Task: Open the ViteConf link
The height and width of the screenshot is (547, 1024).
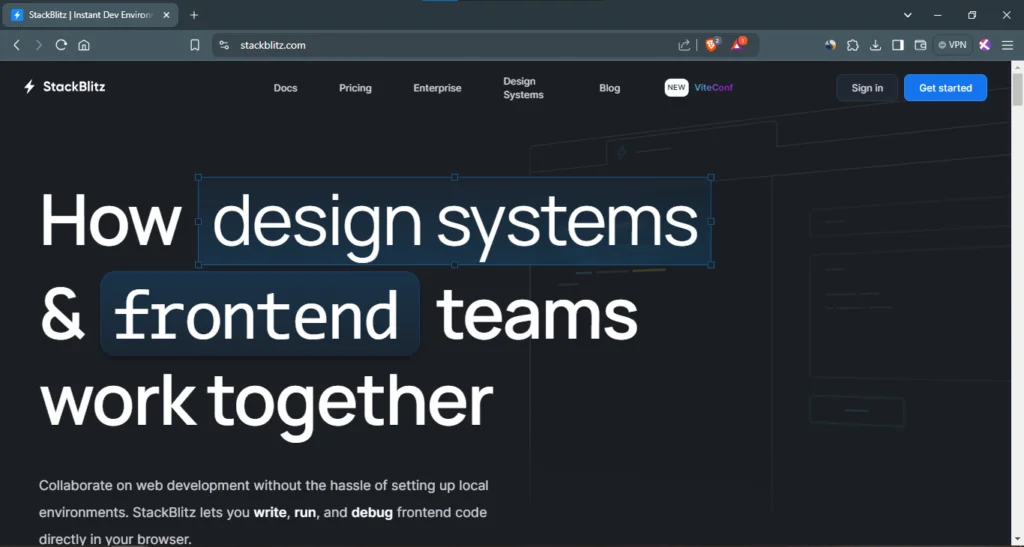Action: pos(713,87)
